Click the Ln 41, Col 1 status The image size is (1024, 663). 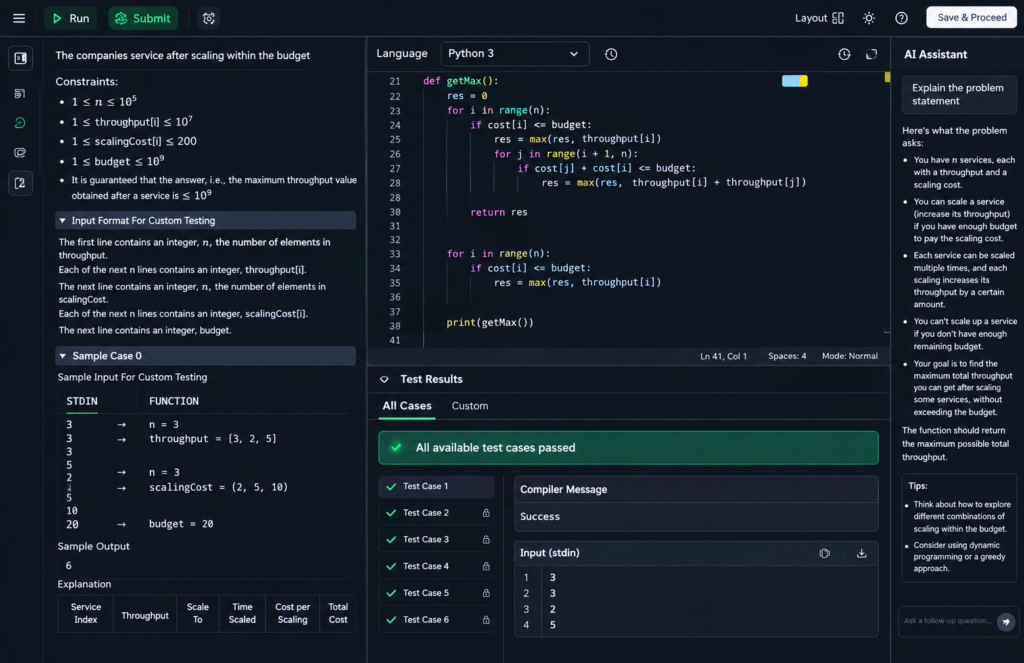[723, 357]
